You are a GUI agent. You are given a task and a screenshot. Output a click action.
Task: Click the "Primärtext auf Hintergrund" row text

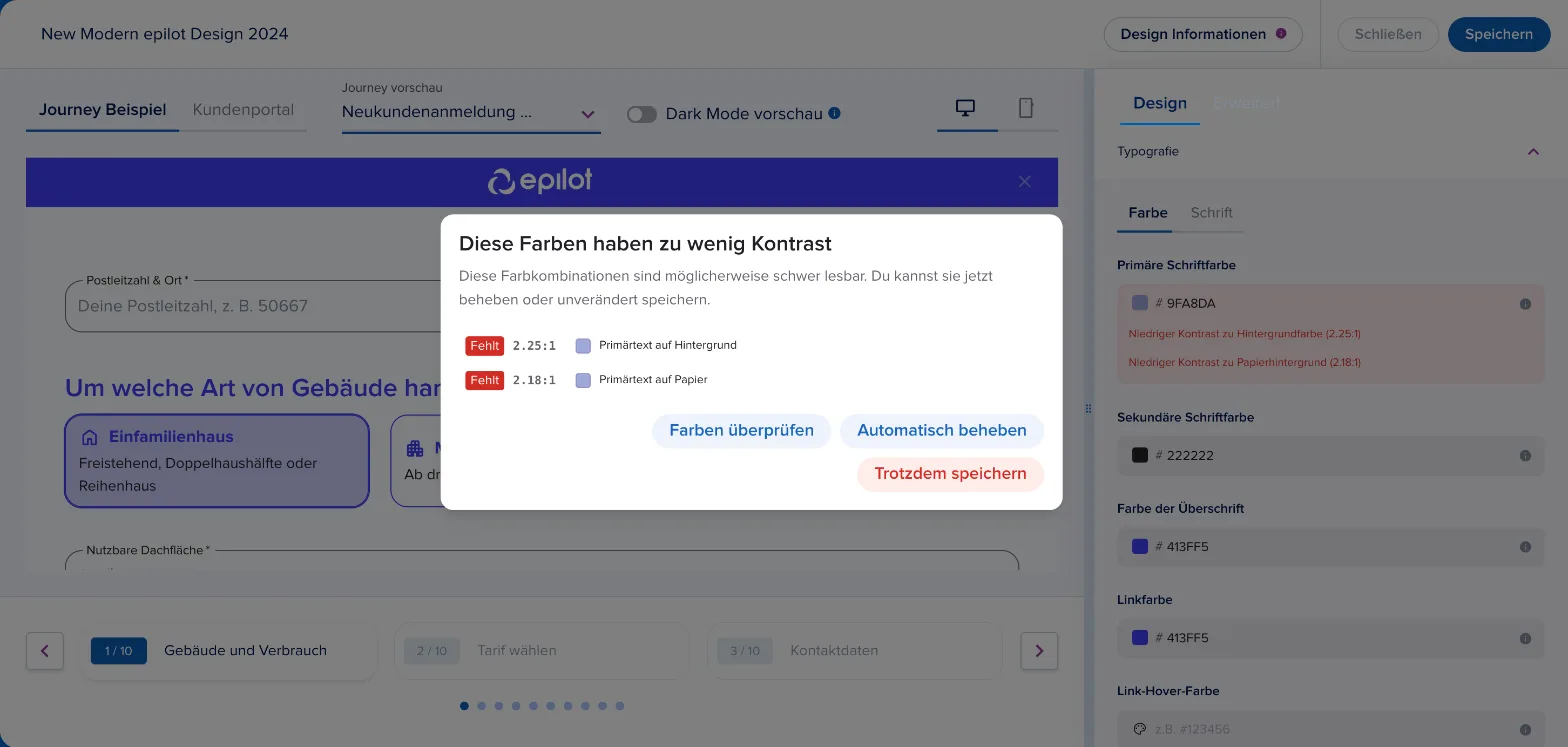668,346
